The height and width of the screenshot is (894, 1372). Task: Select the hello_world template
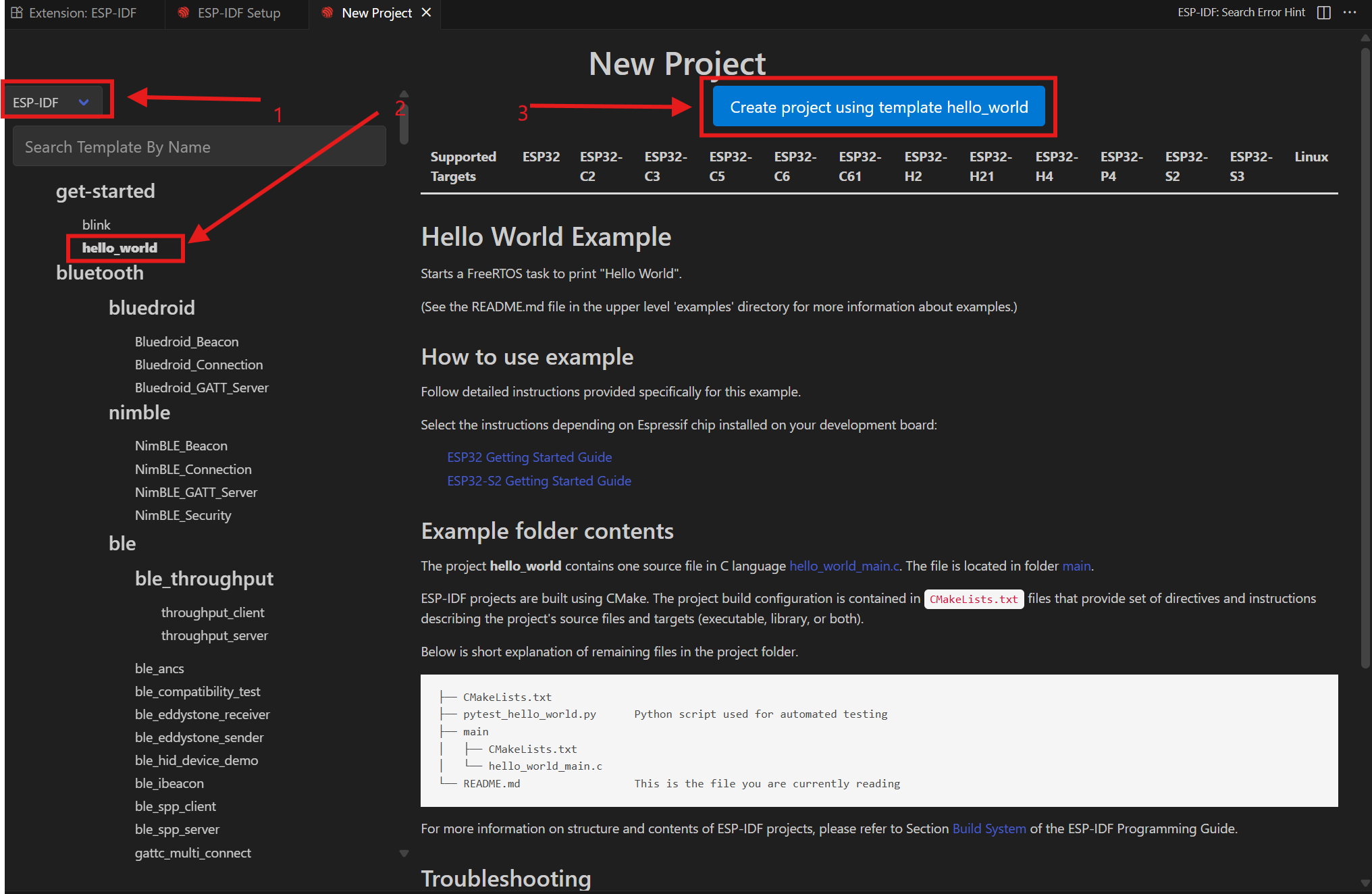click(x=120, y=248)
